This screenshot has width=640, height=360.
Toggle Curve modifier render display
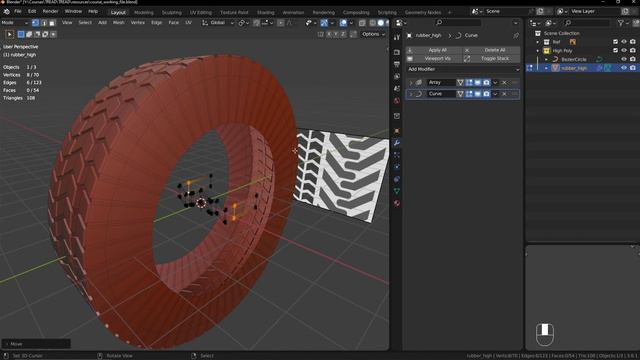486,94
